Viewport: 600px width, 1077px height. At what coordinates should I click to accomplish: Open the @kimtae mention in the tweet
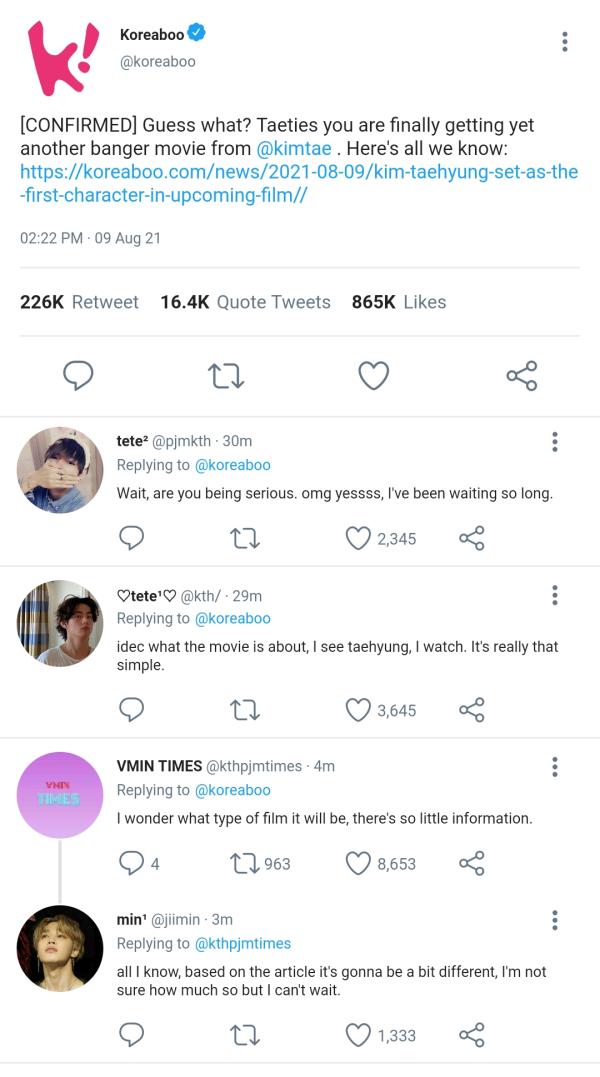tap(294, 149)
